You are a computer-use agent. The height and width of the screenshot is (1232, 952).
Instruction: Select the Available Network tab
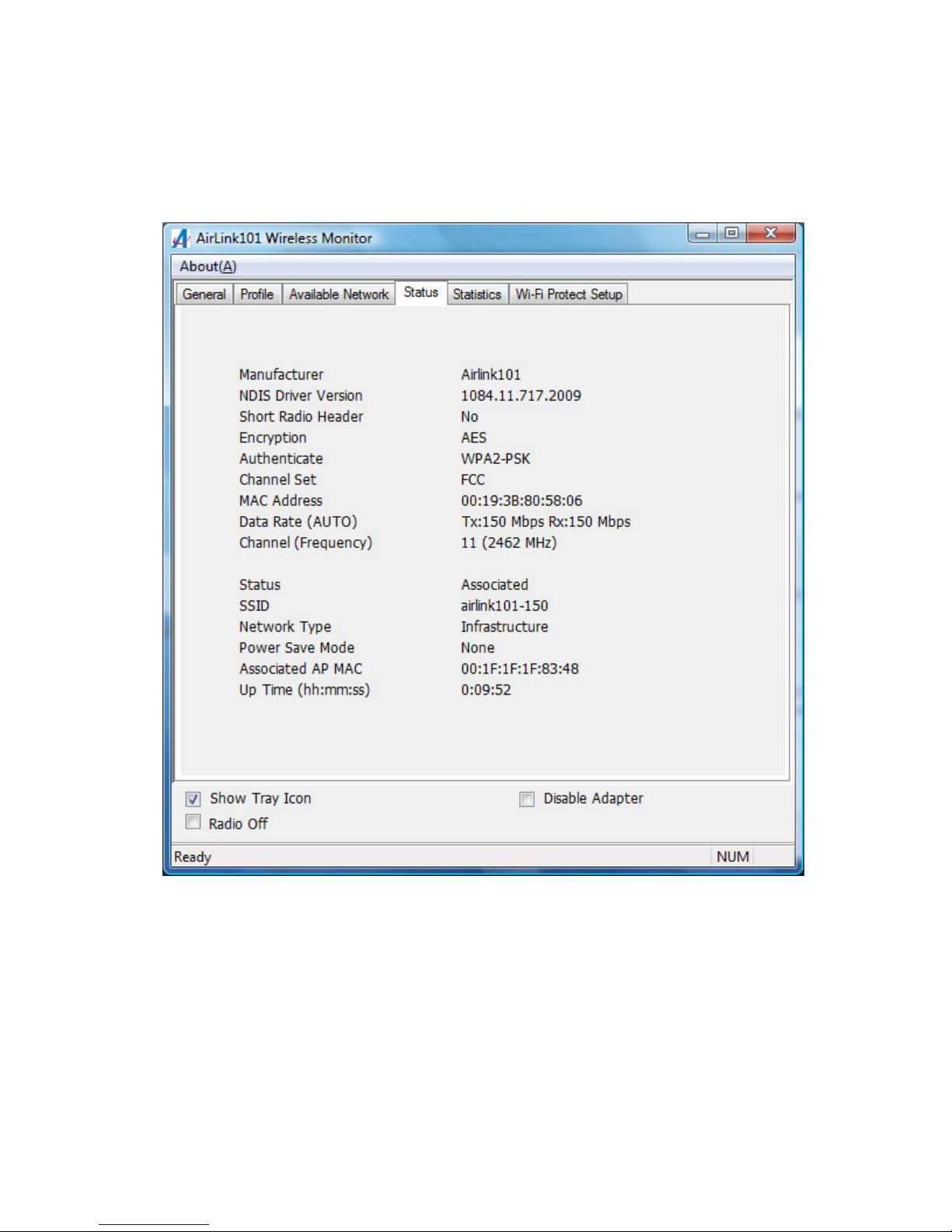339,295
